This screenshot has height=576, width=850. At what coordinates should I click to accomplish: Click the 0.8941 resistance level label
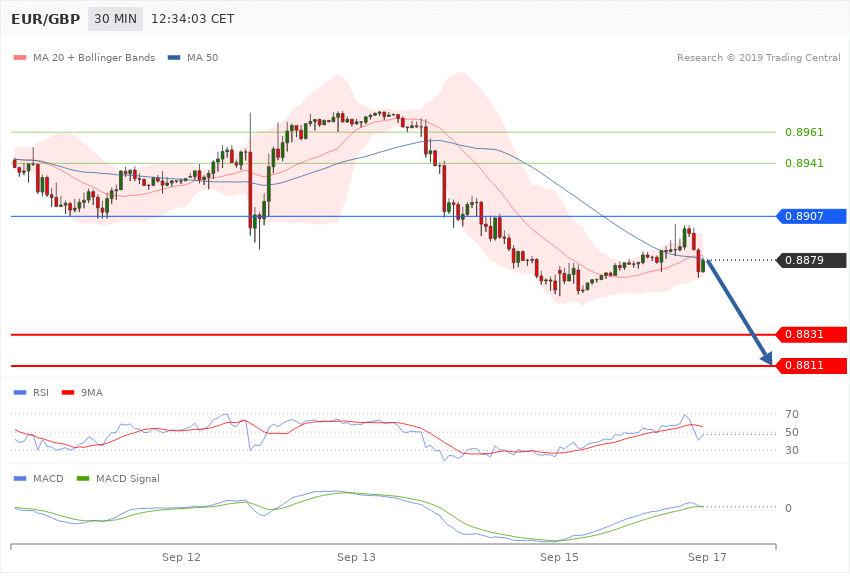(804, 163)
